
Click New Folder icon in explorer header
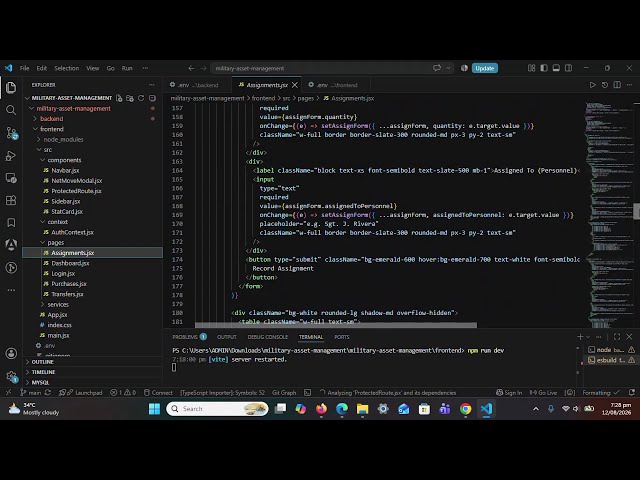coord(130,98)
